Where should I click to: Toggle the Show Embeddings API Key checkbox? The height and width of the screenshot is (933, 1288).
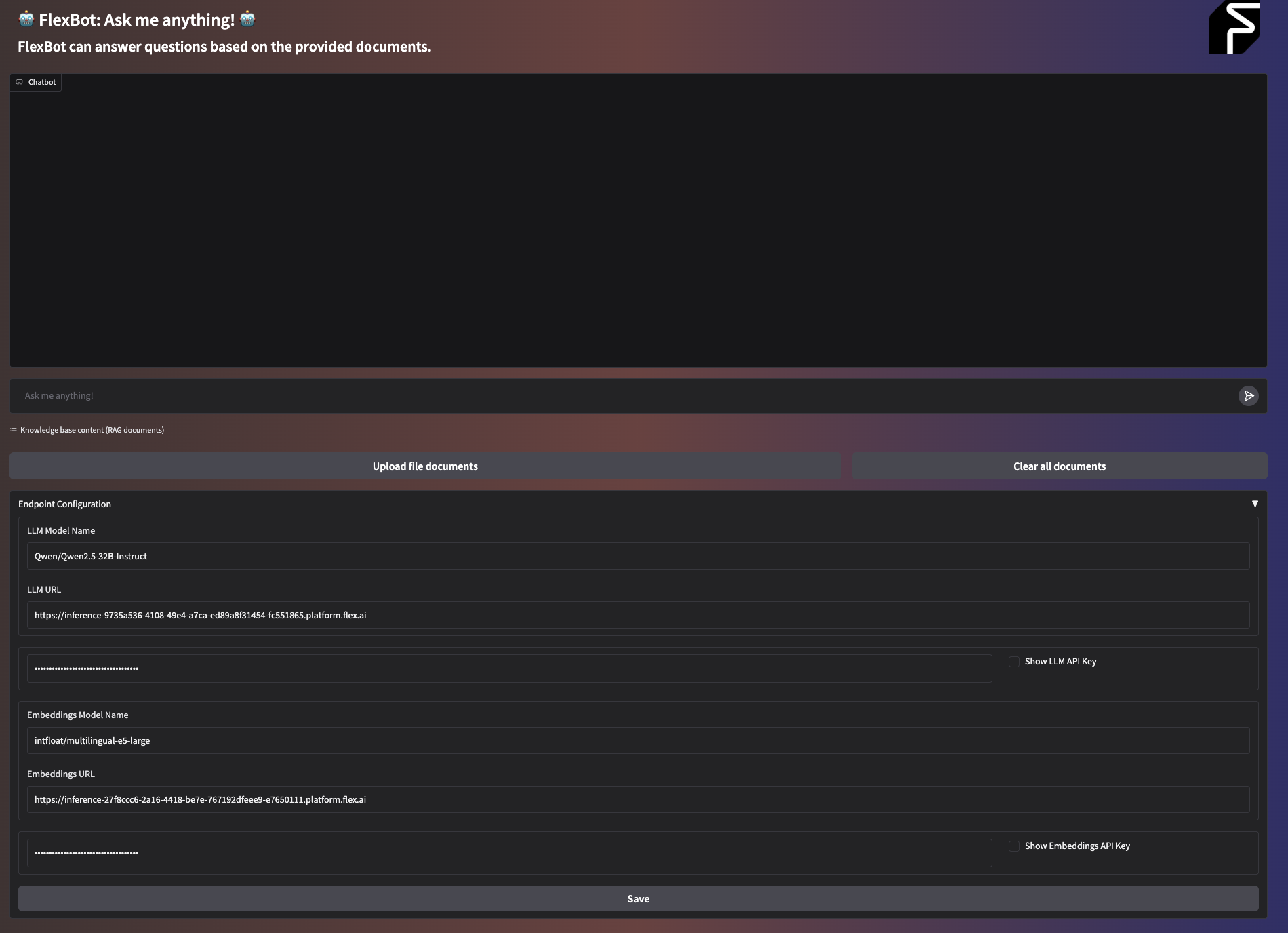1014,846
